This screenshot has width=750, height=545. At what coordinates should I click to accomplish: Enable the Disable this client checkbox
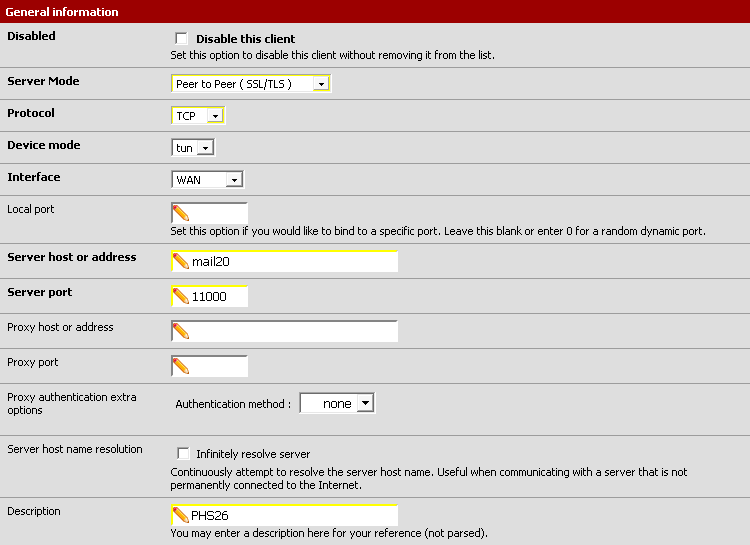(x=182, y=38)
